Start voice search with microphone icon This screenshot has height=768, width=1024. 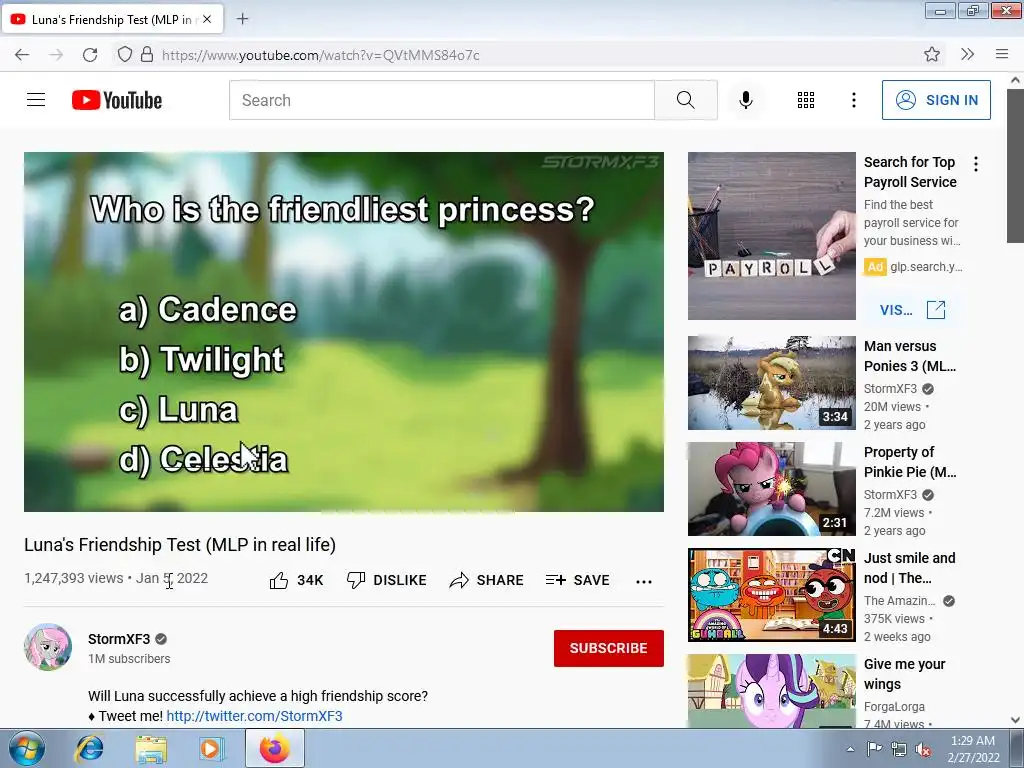(746, 100)
